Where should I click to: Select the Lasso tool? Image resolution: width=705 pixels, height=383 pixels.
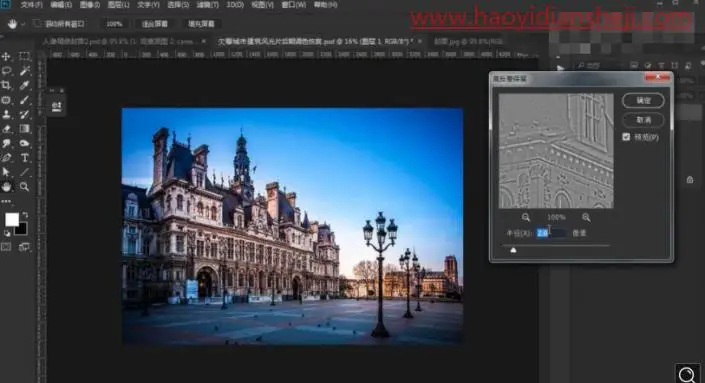(x=6, y=71)
